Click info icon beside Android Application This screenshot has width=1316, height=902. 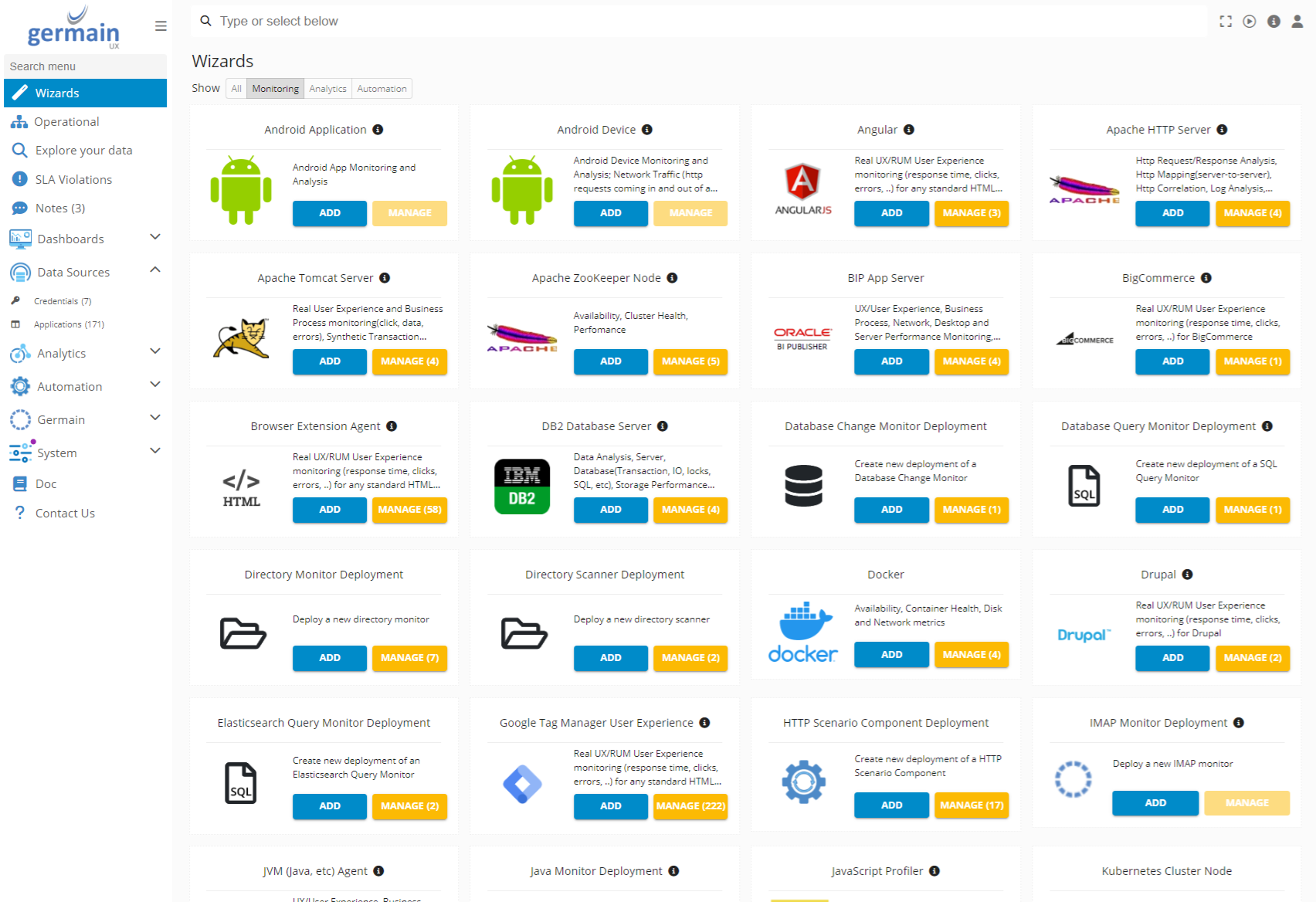click(x=378, y=130)
